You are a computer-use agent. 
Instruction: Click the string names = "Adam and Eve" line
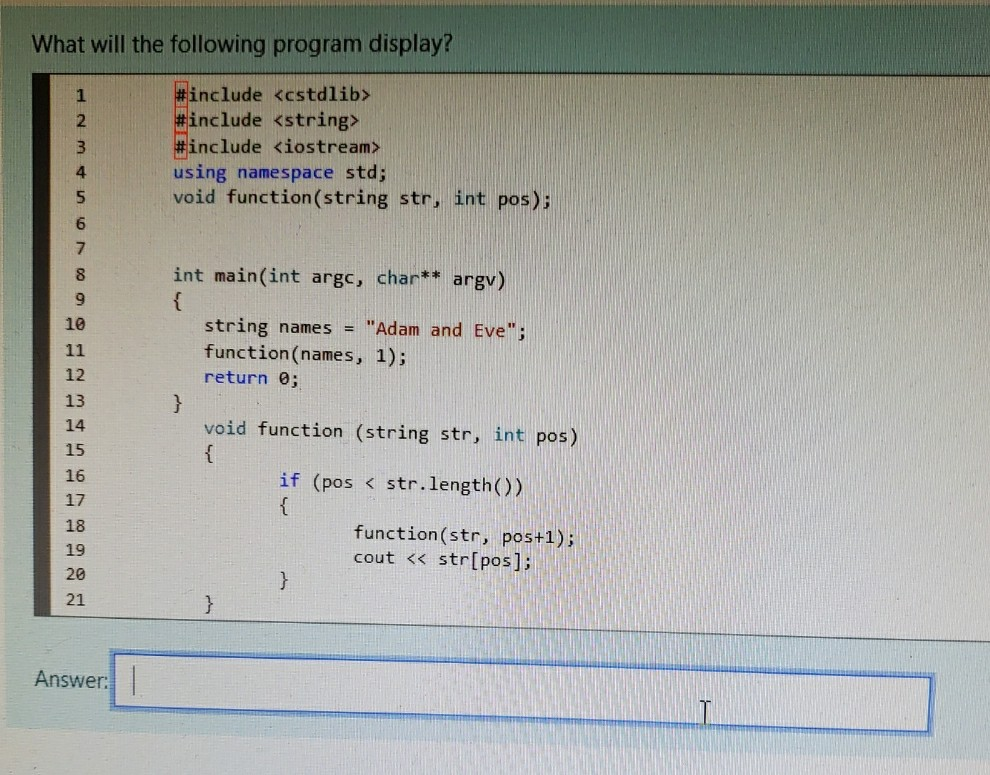click(364, 328)
